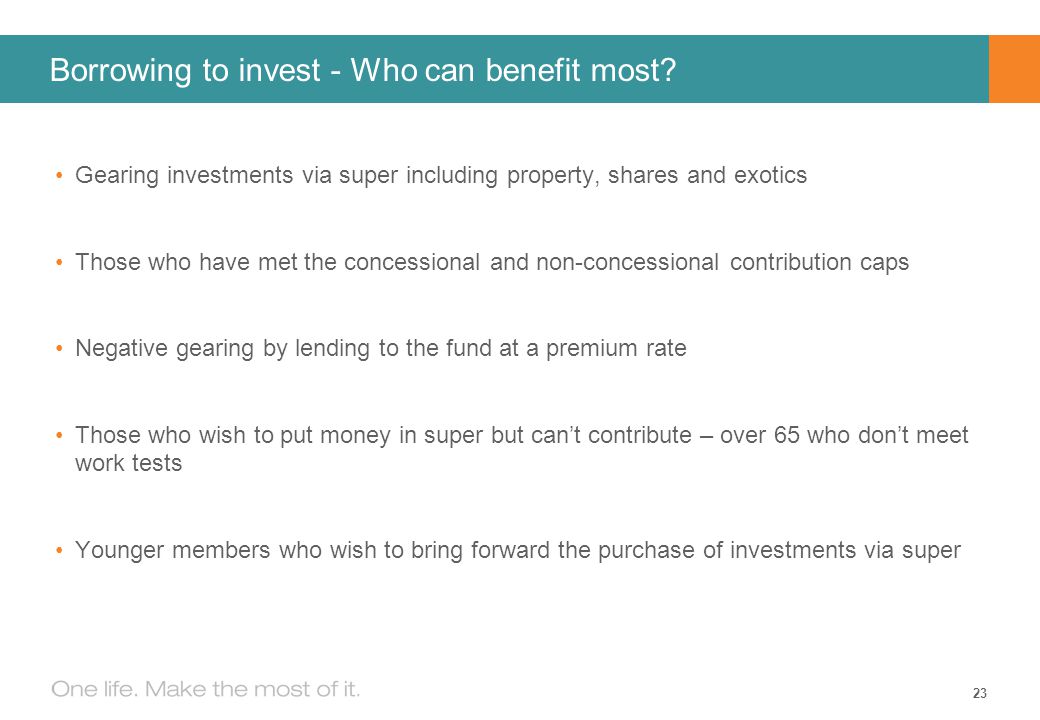Click the 'over 65 who don't meet' text
This screenshot has width=1040, height=720.
(x=844, y=435)
